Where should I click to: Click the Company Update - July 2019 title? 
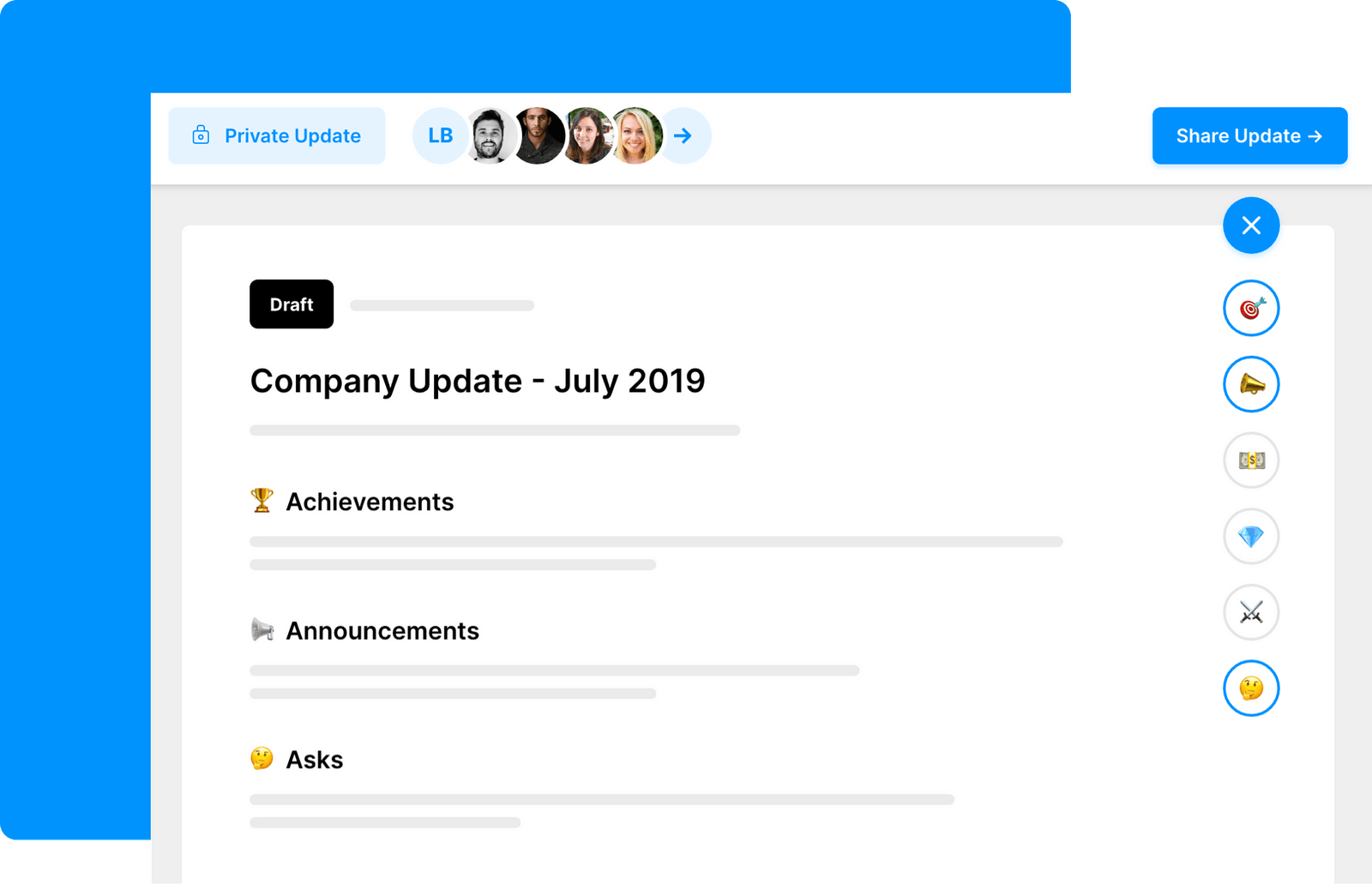click(477, 381)
